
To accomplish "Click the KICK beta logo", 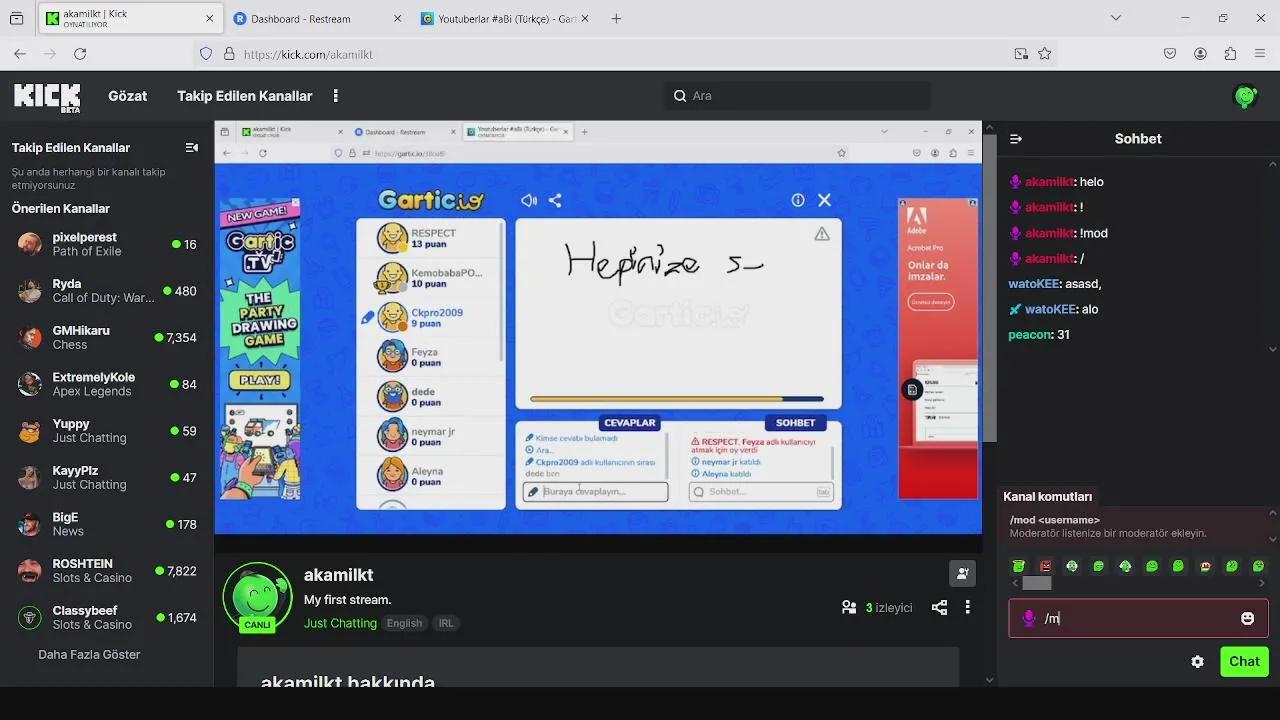I will pos(47,96).
